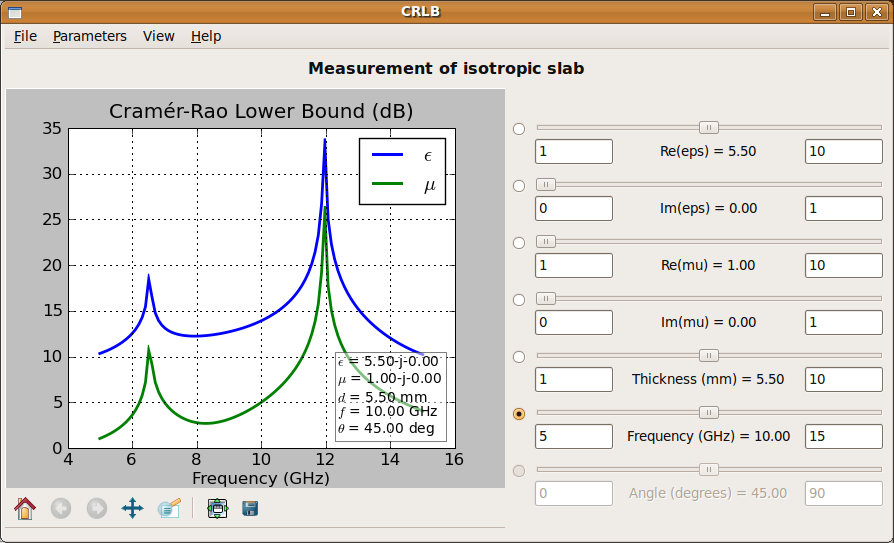Select the Im(mu) radio button
Image resolution: width=894 pixels, height=543 pixels.
518,300
